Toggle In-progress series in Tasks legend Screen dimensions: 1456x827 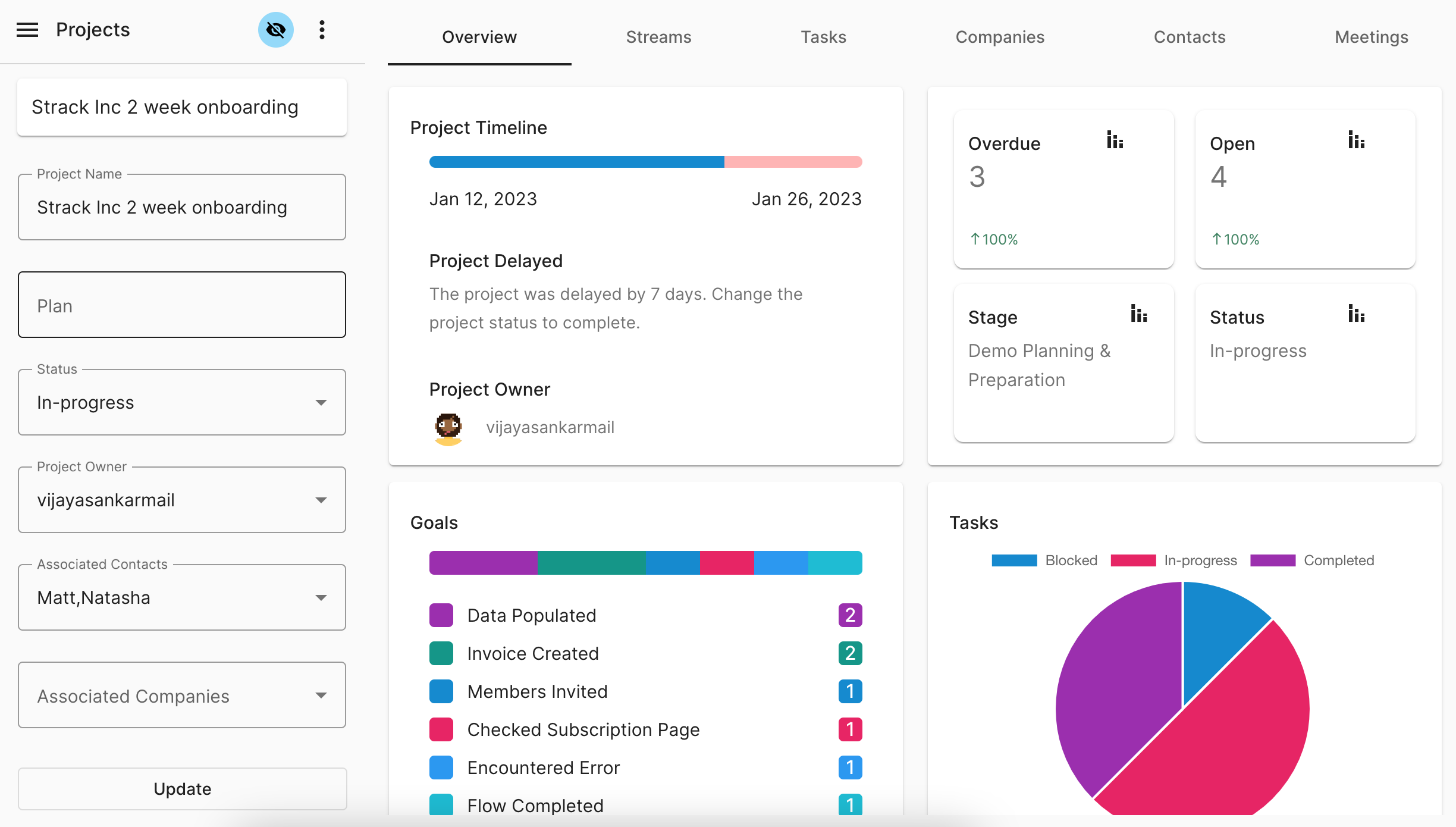pyautogui.click(x=1173, y=560)
